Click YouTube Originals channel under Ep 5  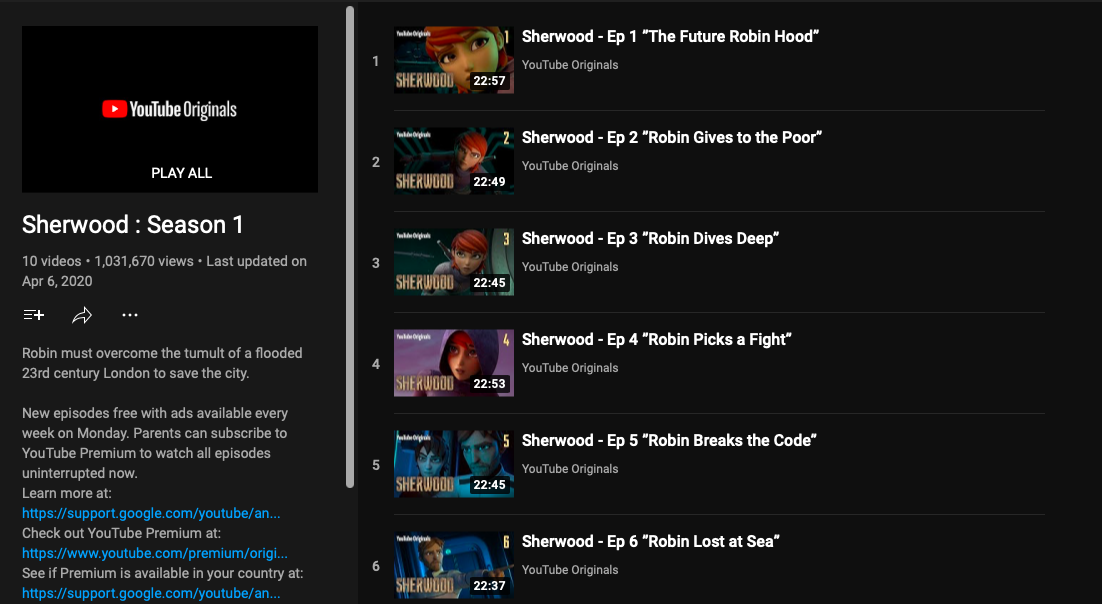click(x=570, y=469)
